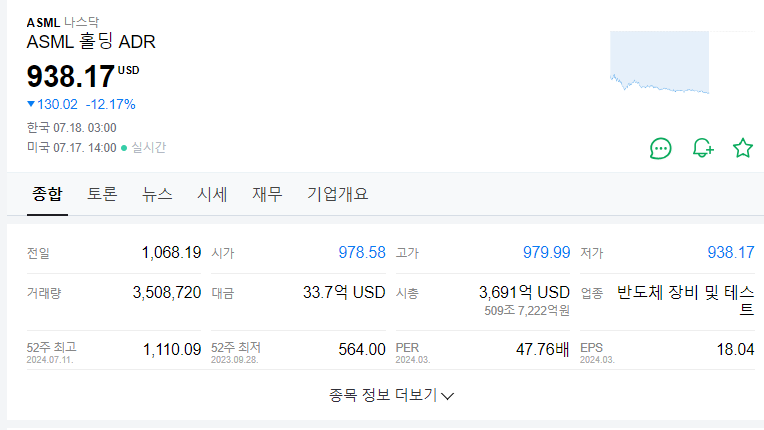This screenshot has width=764, height=430.
Task: Click previous close value 1,068.19
Action: [171, 252]
